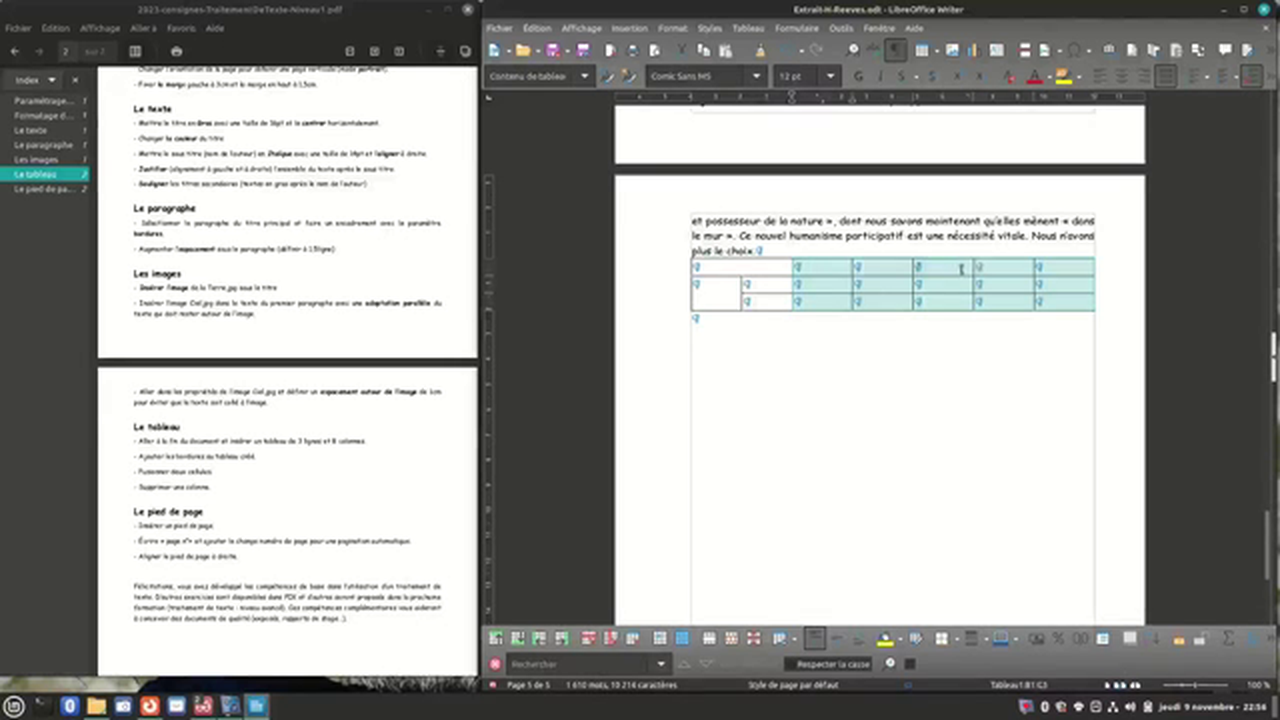The image size is (1280, 720).
Task: Click the Firefox icon in taskbar
Action: click(150, 707)
